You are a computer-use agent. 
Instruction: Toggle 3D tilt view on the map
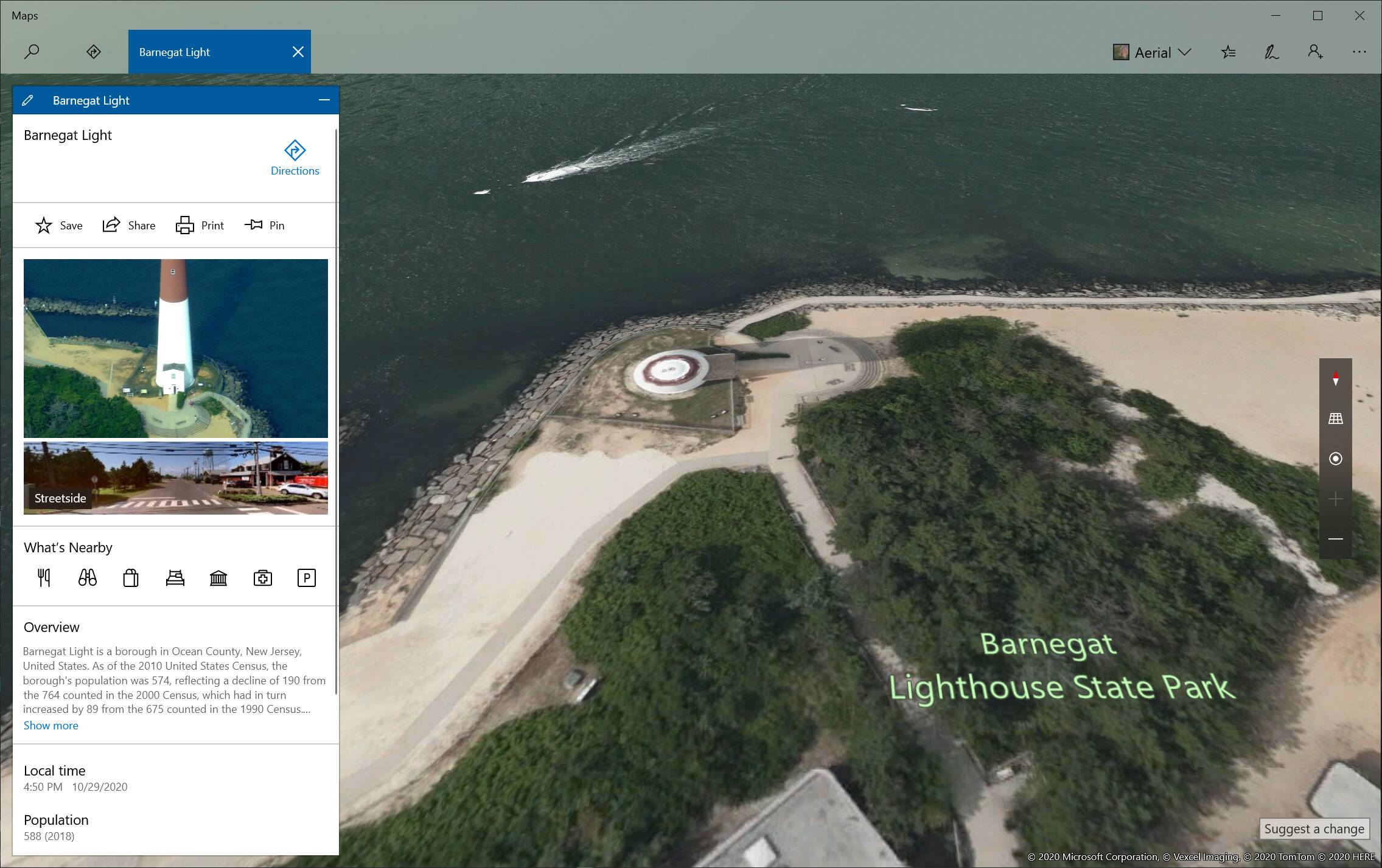(x=1336, y=418)
